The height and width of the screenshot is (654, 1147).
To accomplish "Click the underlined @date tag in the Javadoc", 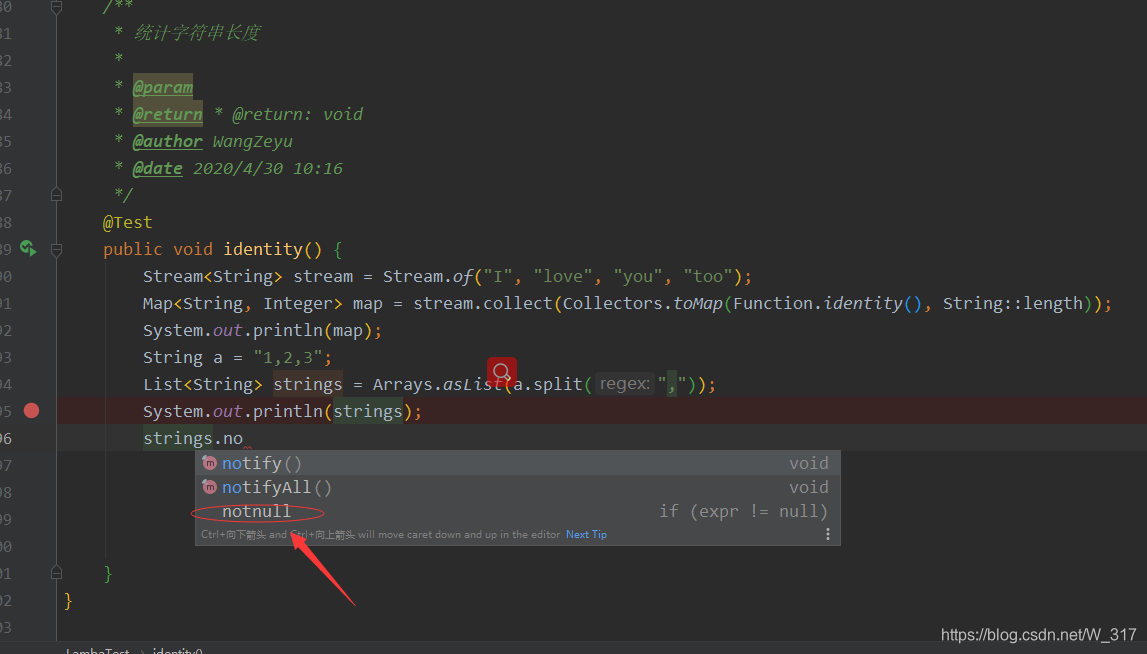I will [x=157, y=168].
